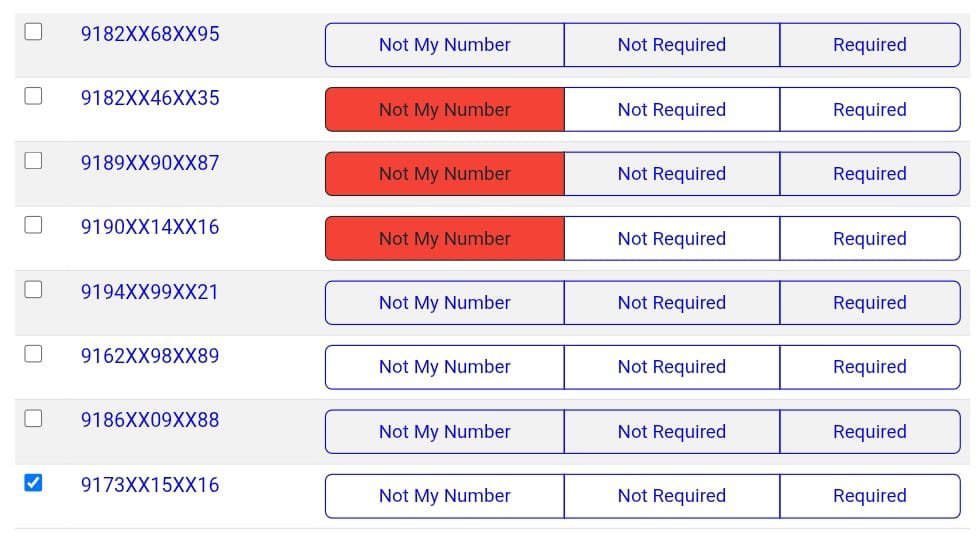Tick the checkbox for 9182XX68XX95
The image size is (980, 544).
(x=33, y=32)
